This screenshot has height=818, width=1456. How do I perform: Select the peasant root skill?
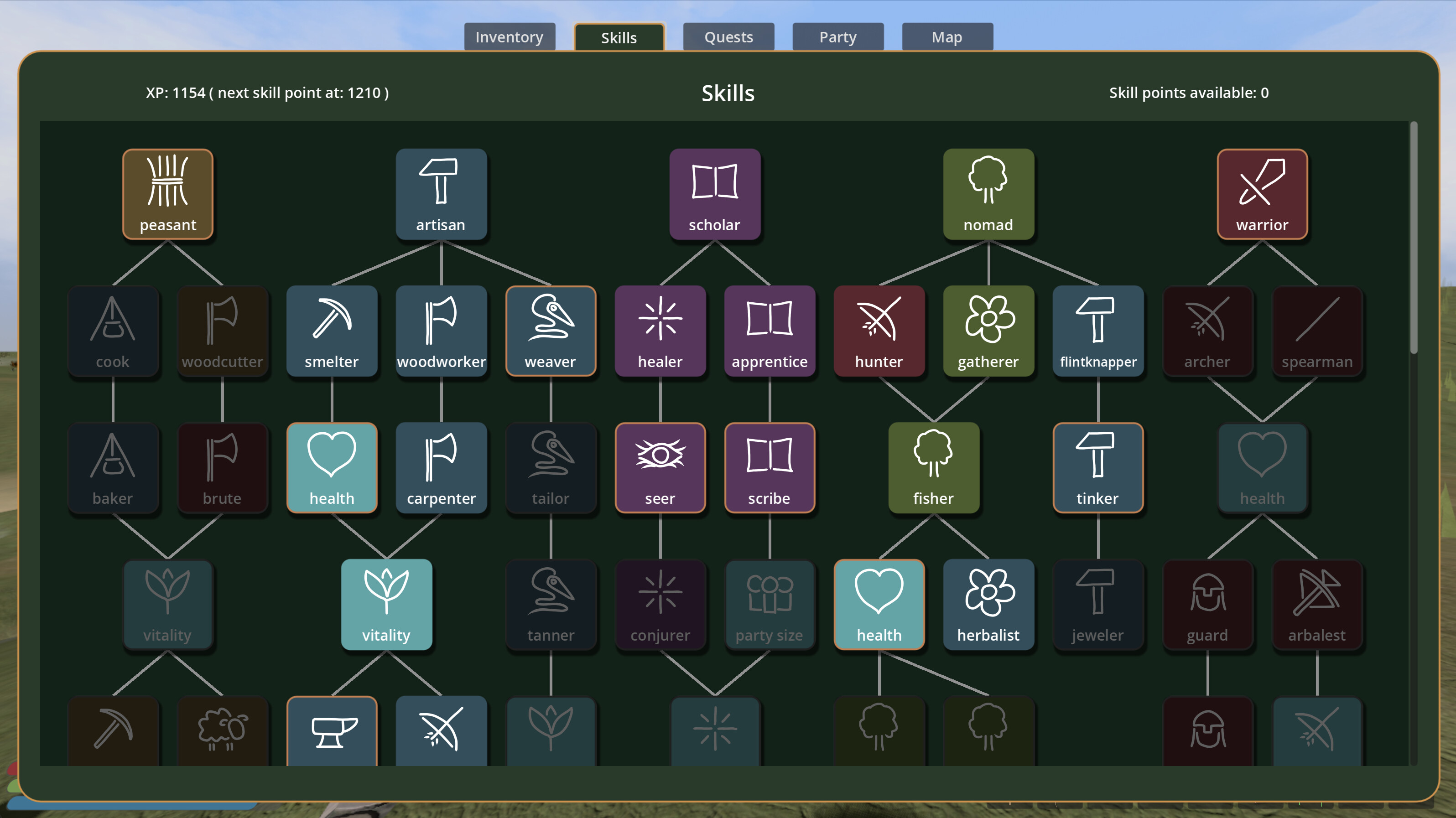[x=168, y=194]
